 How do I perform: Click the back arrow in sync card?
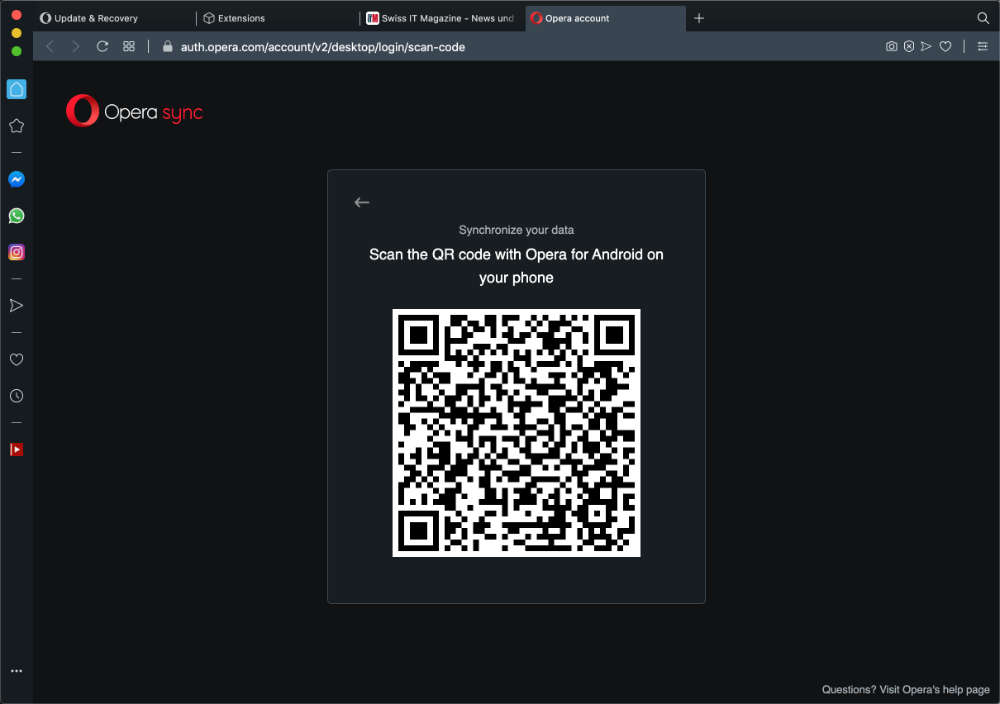pos(362,202)
